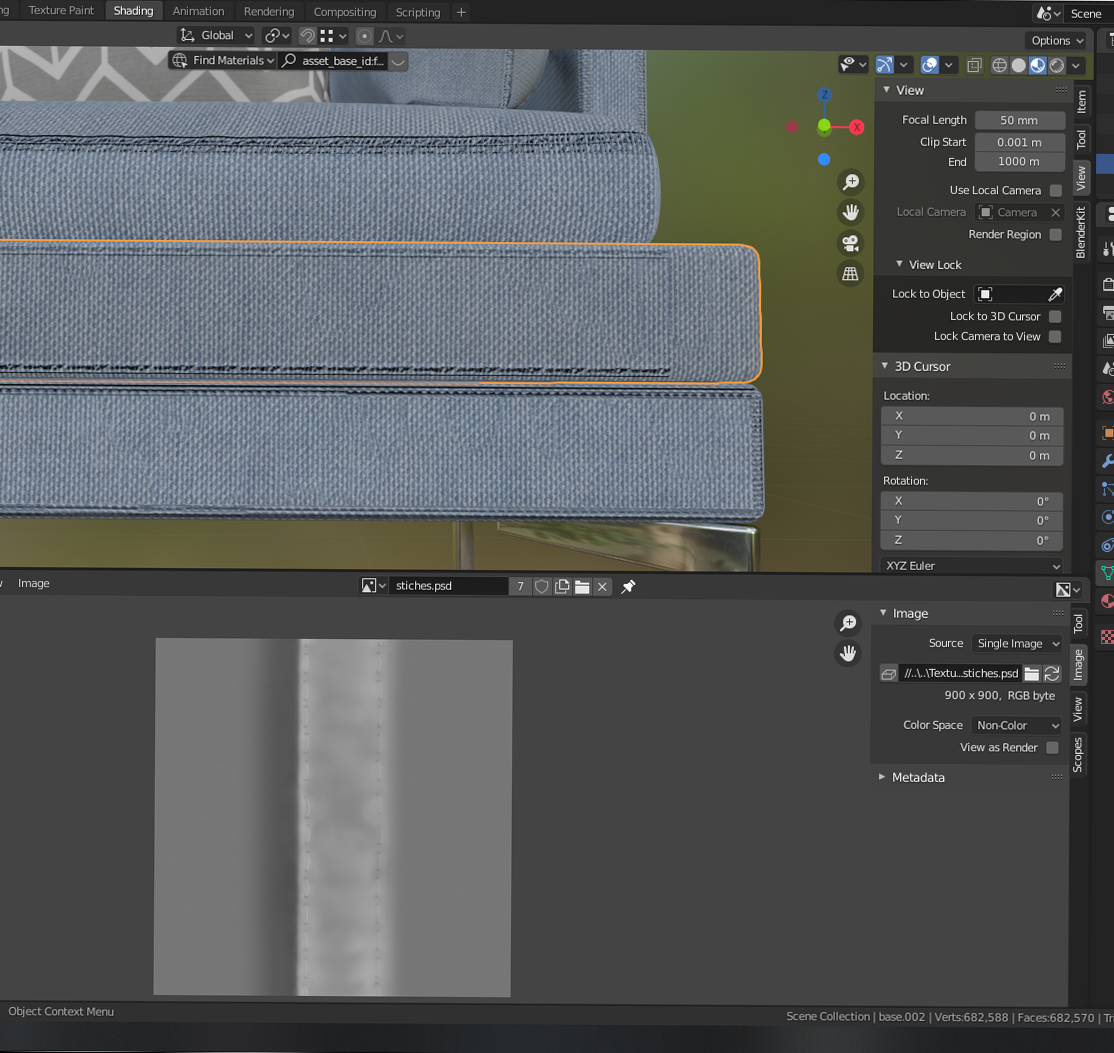Click the Options button in viewport header
Viewport: 1114px width, 1053px height.
click(x=1055, y=40)
